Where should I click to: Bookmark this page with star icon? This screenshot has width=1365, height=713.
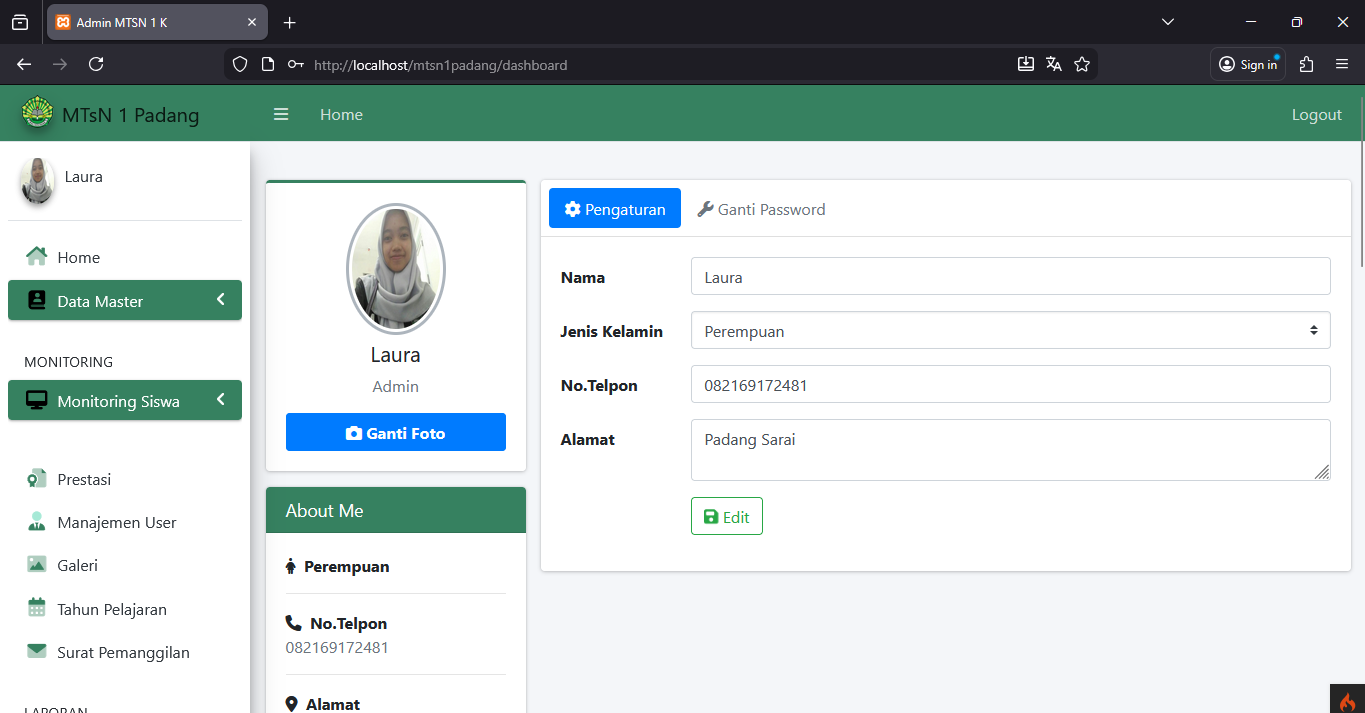point(1081,65)
